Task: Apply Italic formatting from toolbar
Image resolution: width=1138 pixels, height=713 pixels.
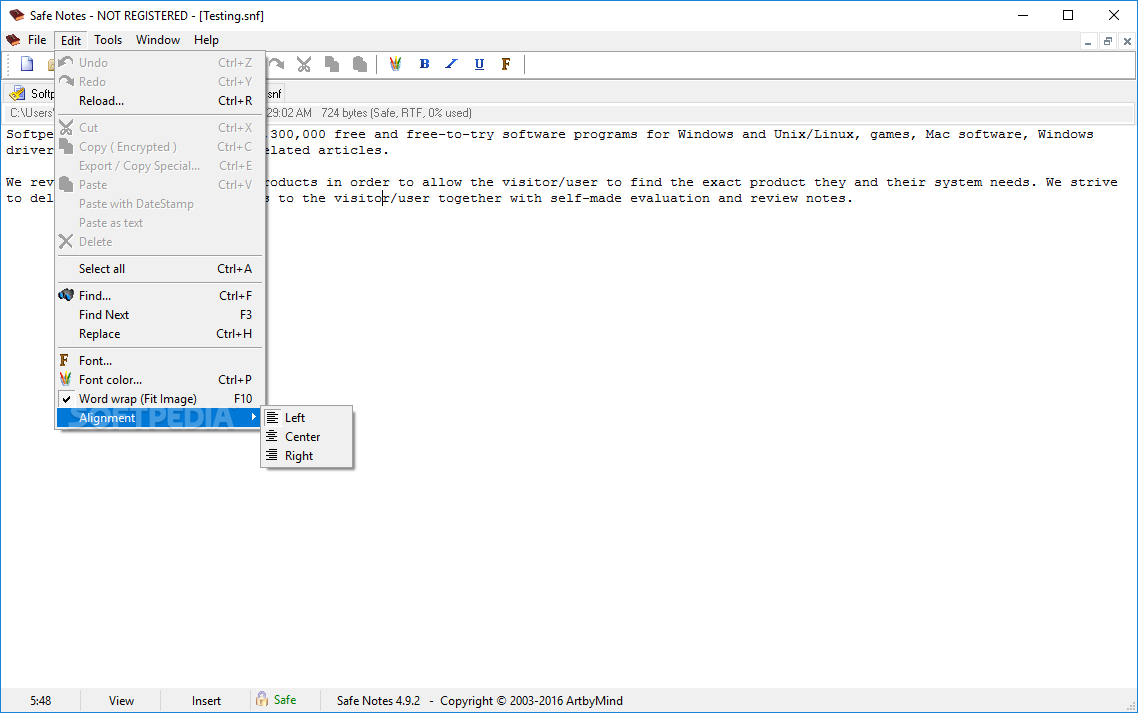Action: 451,65
